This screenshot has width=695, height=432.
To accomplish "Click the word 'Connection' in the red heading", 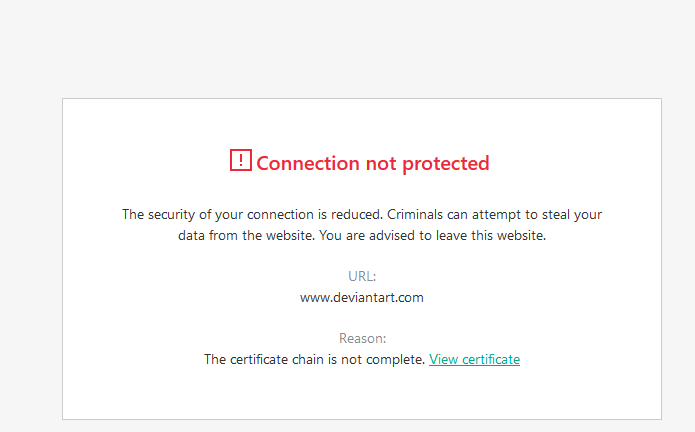I will (x=306, y=163).
